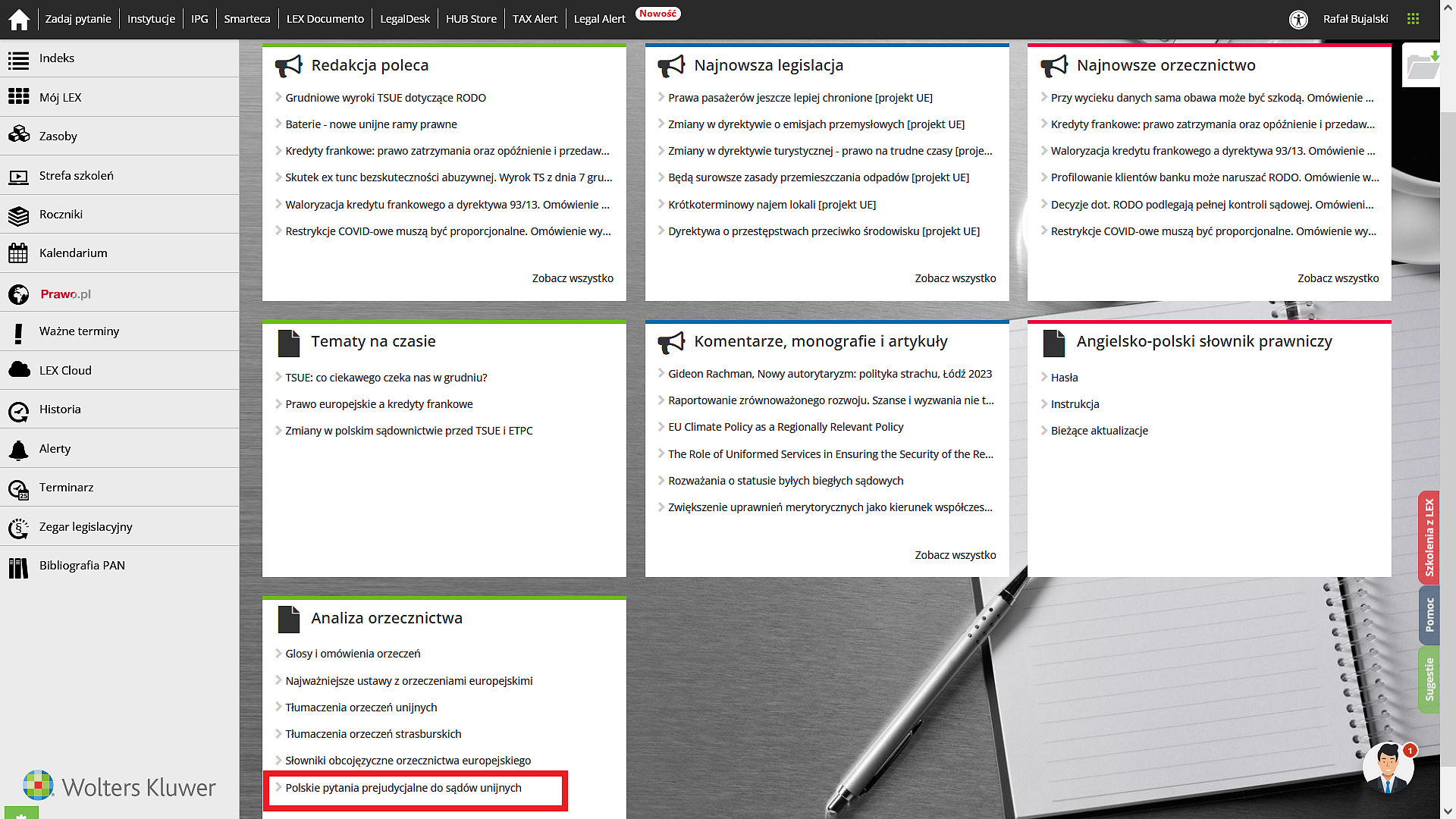1456x819 pixels.
Task: Open the TAX Alert top menu item
Action: [535, 19]
